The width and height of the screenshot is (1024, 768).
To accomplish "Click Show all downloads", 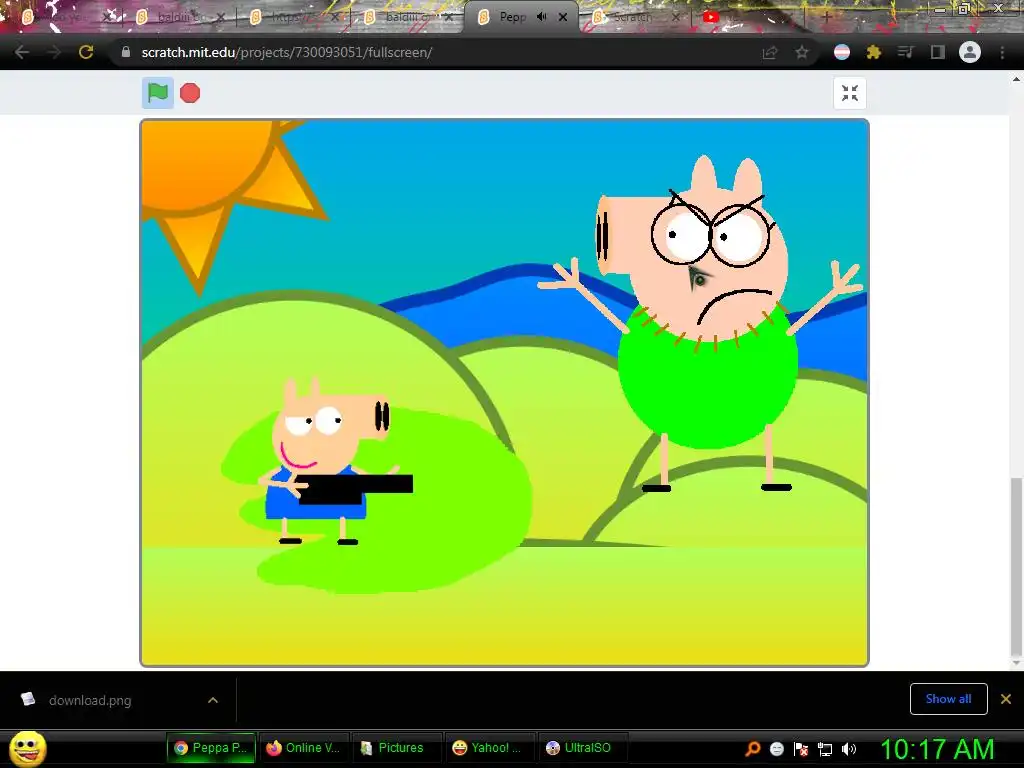I will 948,699.
